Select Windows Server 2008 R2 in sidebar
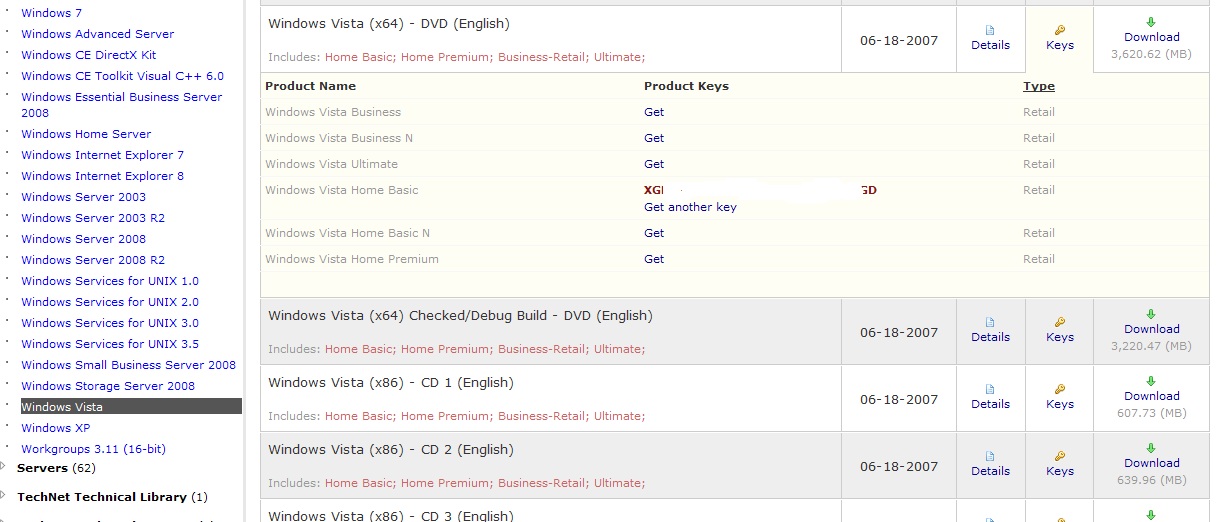 [93, 260]
